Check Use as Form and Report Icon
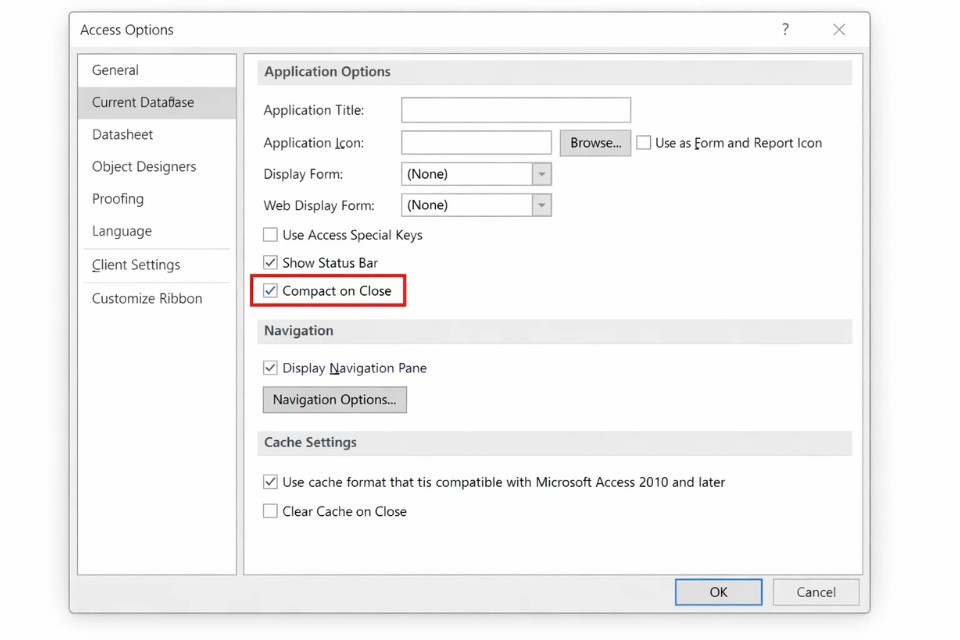This screenshot has height=640, width=960. tap(644, 143)
